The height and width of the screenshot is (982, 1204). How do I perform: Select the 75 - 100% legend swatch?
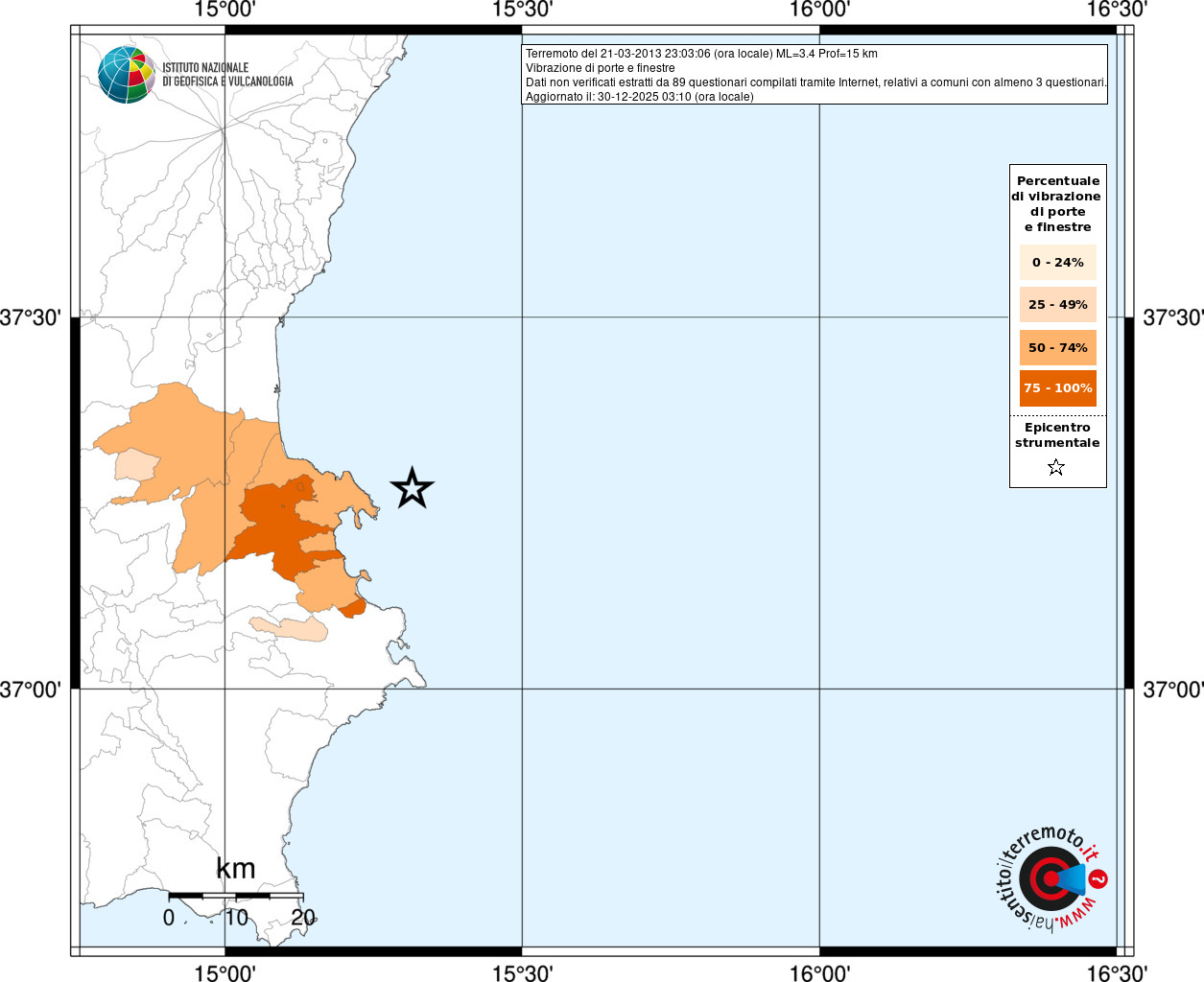1057,388
